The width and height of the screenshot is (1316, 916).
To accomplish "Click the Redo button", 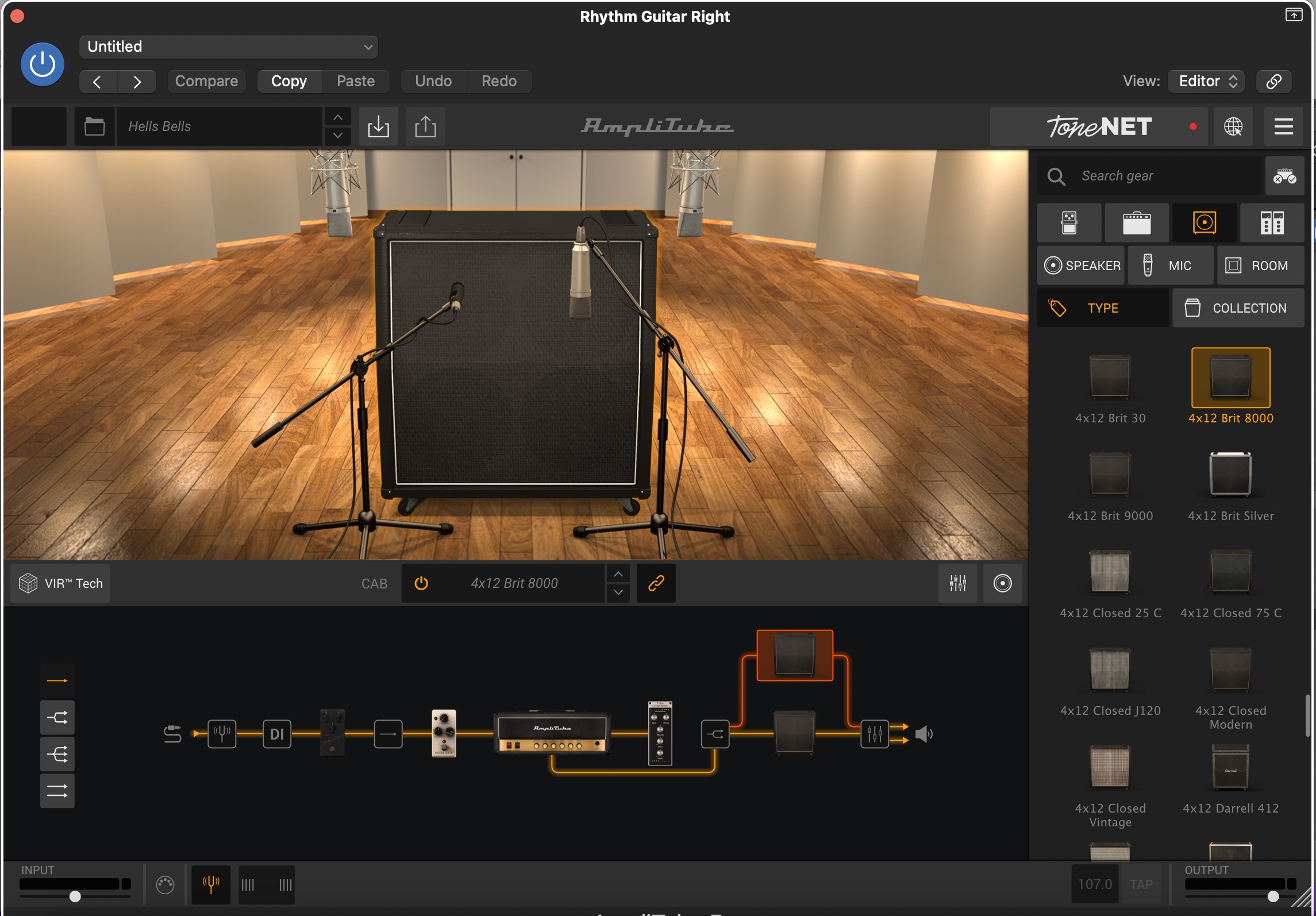I will click(499, 81).
